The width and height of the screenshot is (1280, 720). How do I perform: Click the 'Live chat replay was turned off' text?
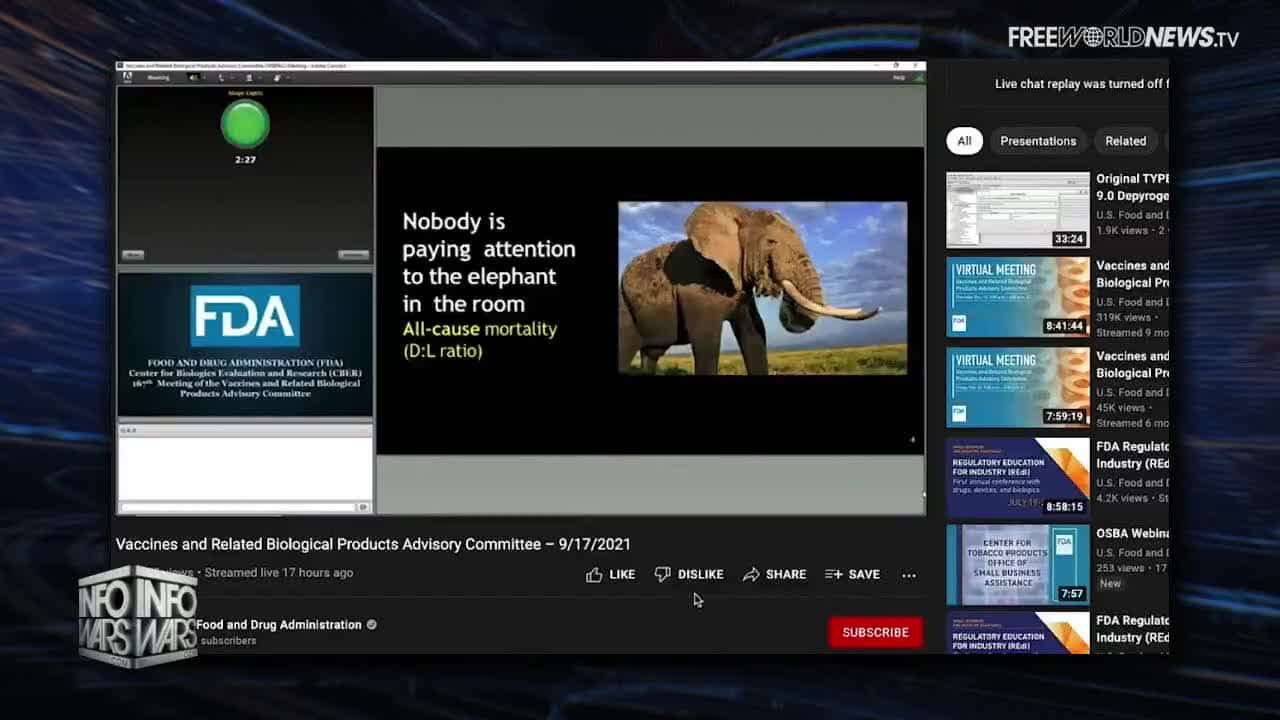pos(1080,84)
